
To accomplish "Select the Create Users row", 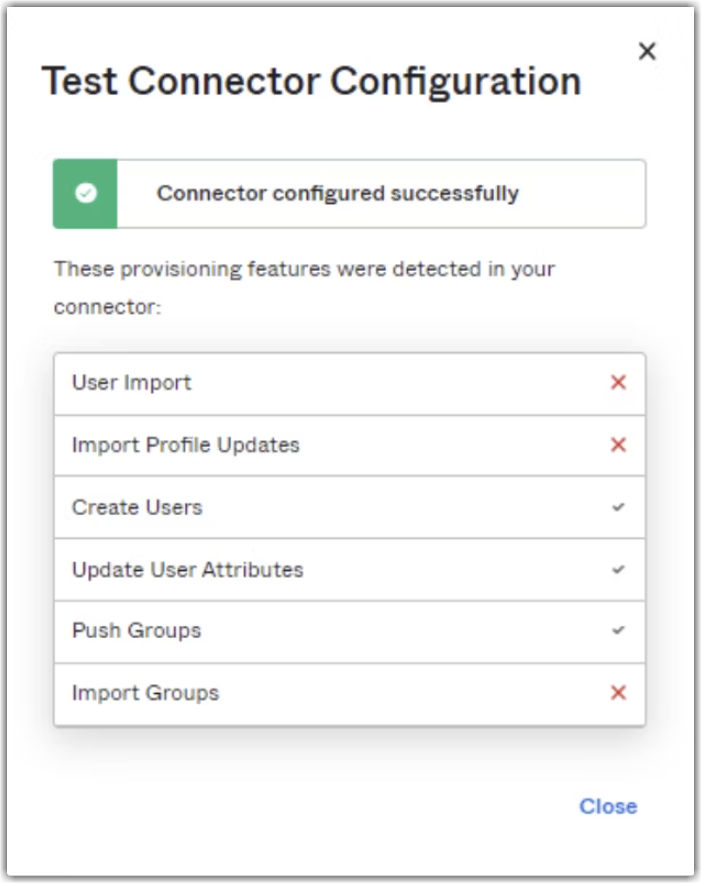I will pos(350,507).
